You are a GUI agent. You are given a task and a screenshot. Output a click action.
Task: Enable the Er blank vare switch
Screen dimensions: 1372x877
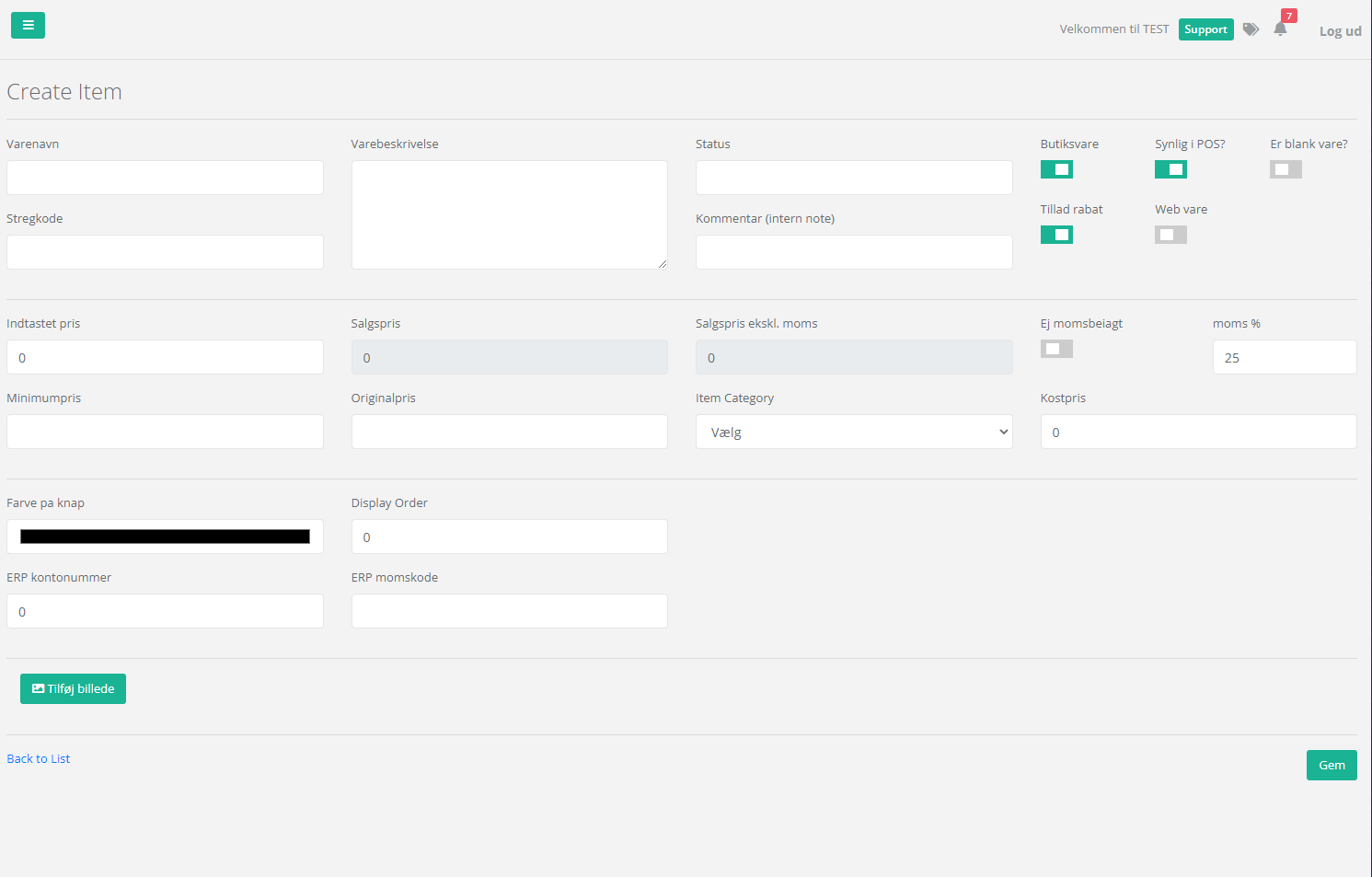click(x=1286, y=169)
